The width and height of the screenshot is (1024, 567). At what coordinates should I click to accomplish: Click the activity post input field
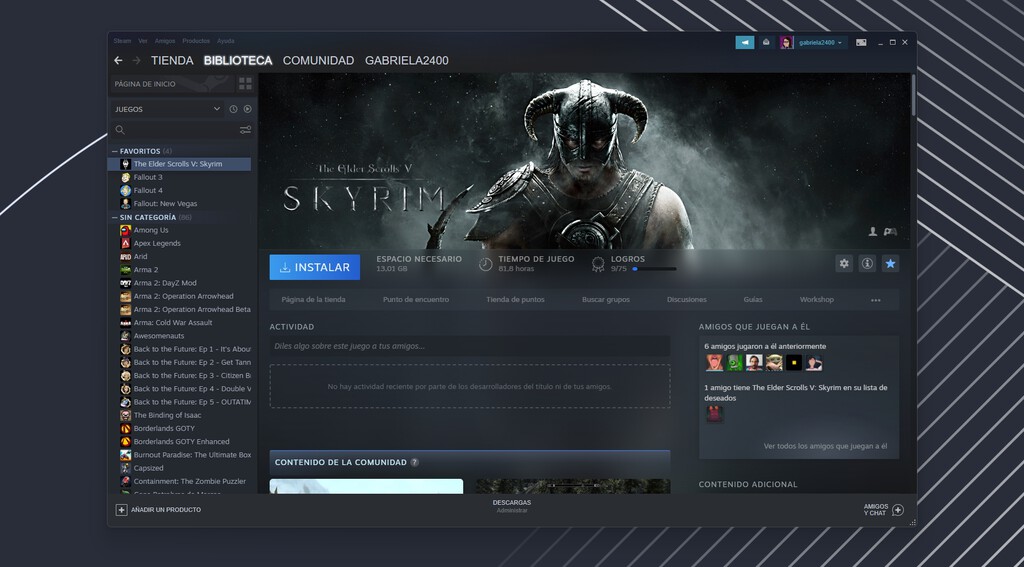click(470, 346)
